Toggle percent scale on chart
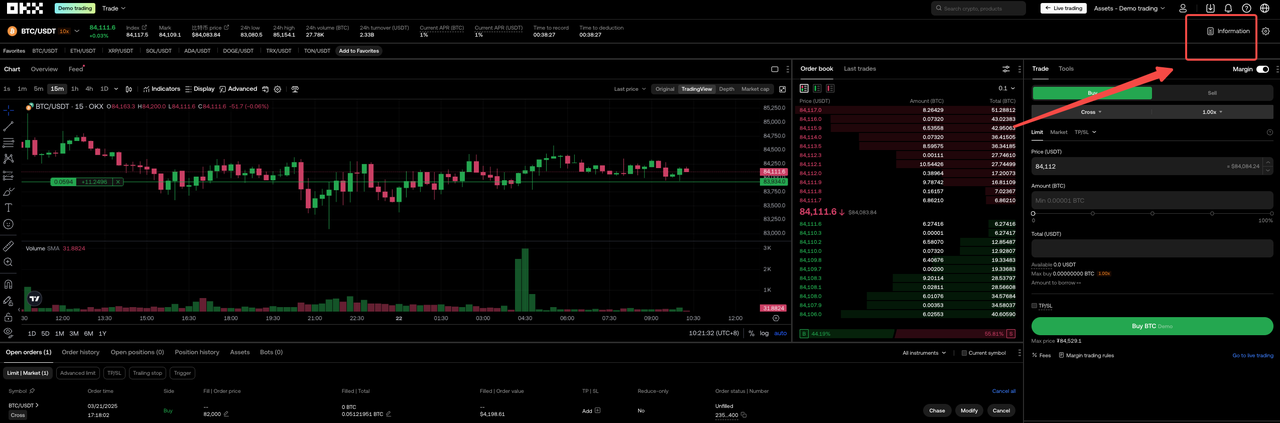 (750, 333)
